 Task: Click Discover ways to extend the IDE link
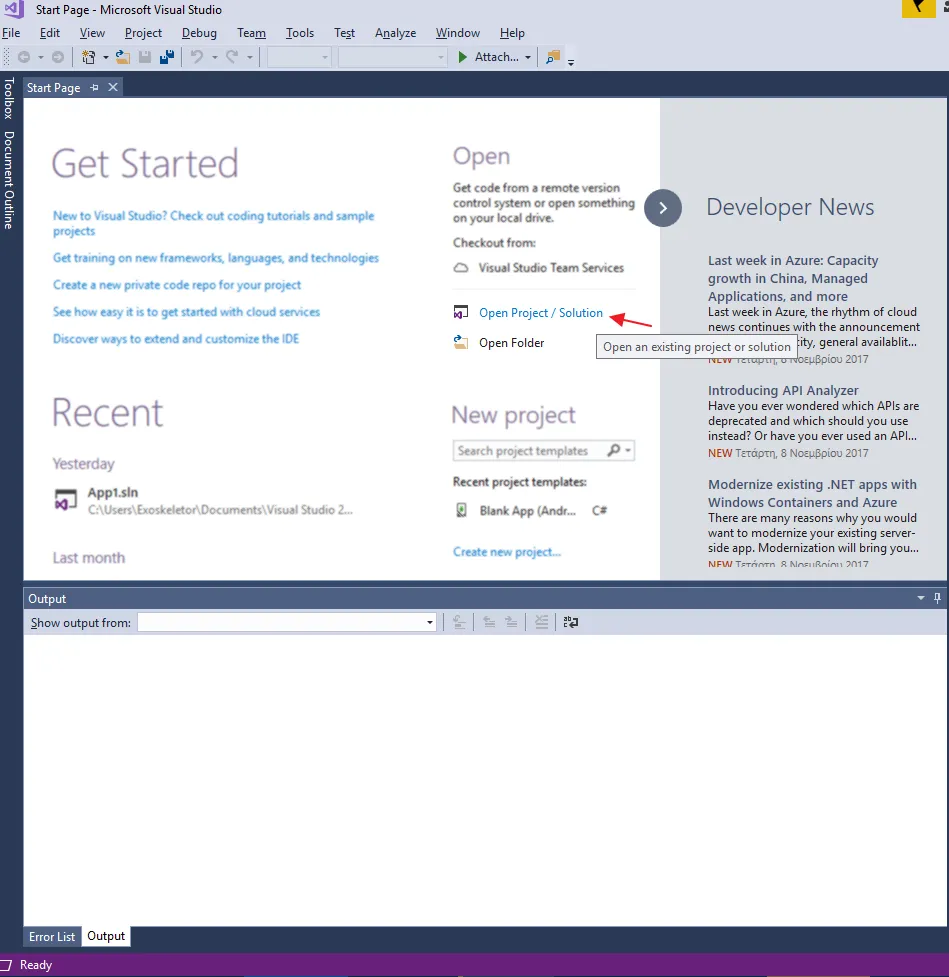coord(176,339)
